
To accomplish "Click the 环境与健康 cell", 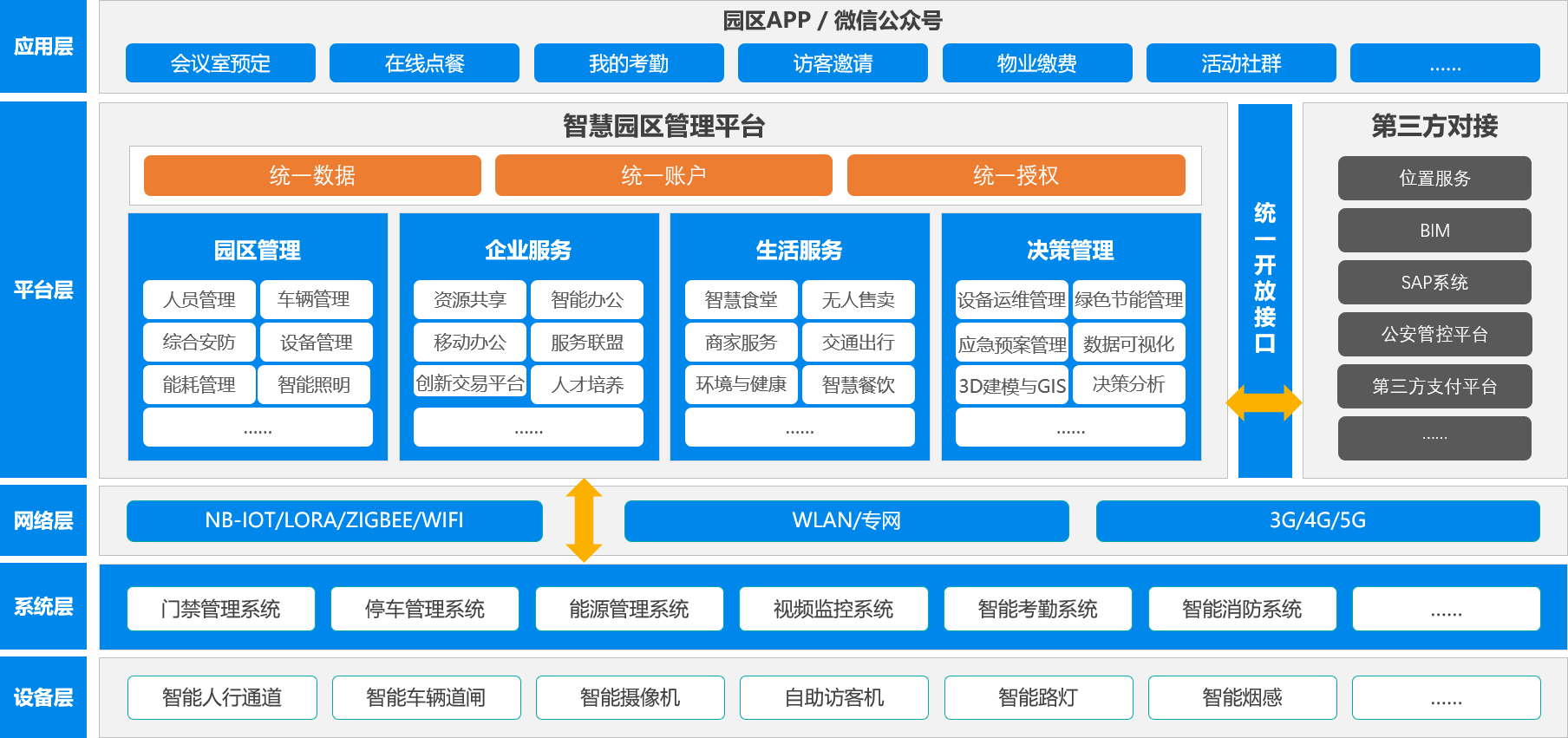I will coord(742,384).
